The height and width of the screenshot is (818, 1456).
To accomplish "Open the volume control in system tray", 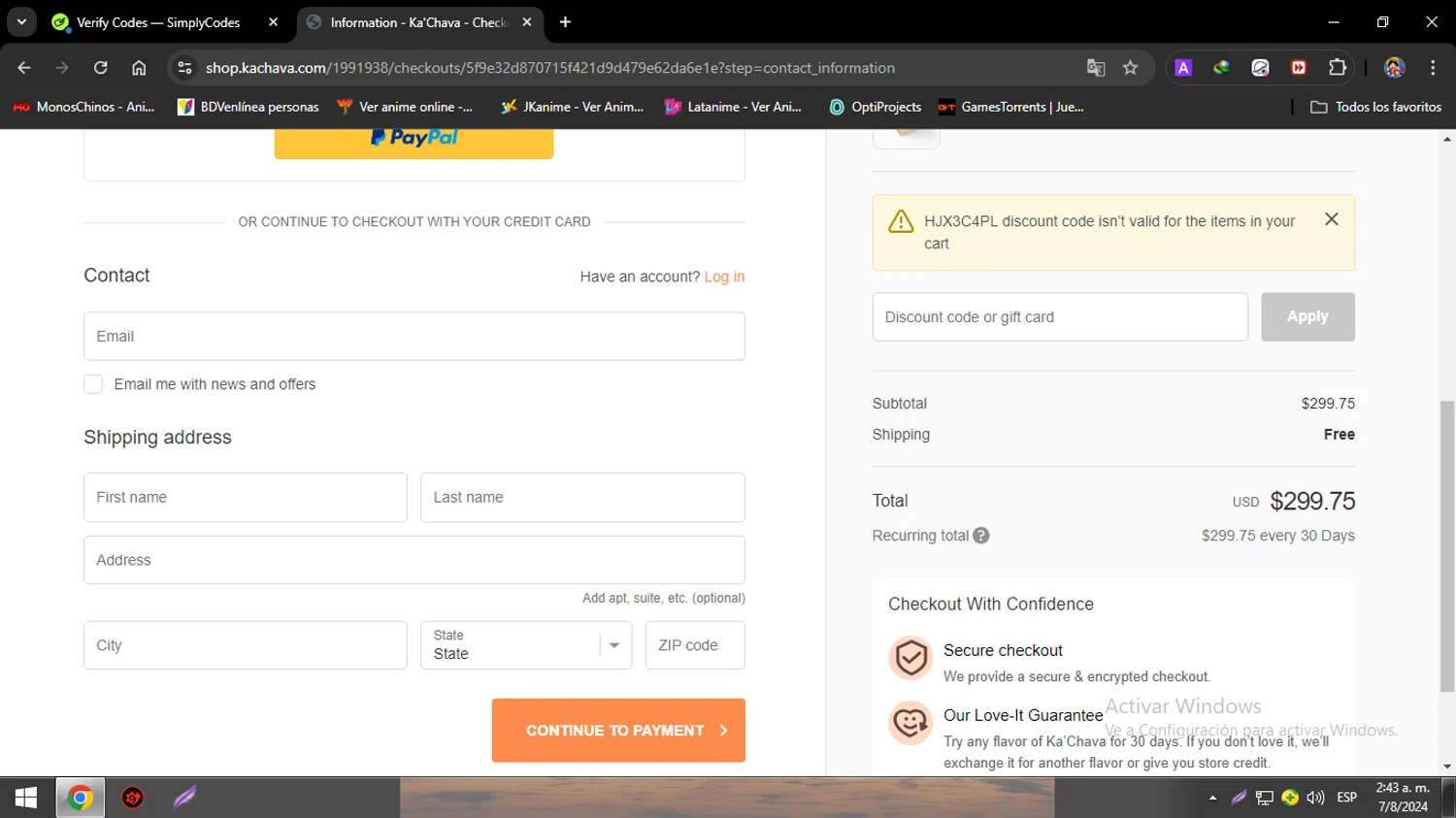I will (x=1315, y=798).
